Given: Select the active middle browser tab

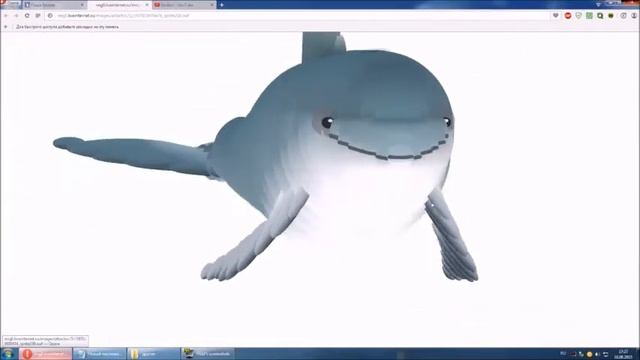Looking at the screenshot, I should pos(119,5).
